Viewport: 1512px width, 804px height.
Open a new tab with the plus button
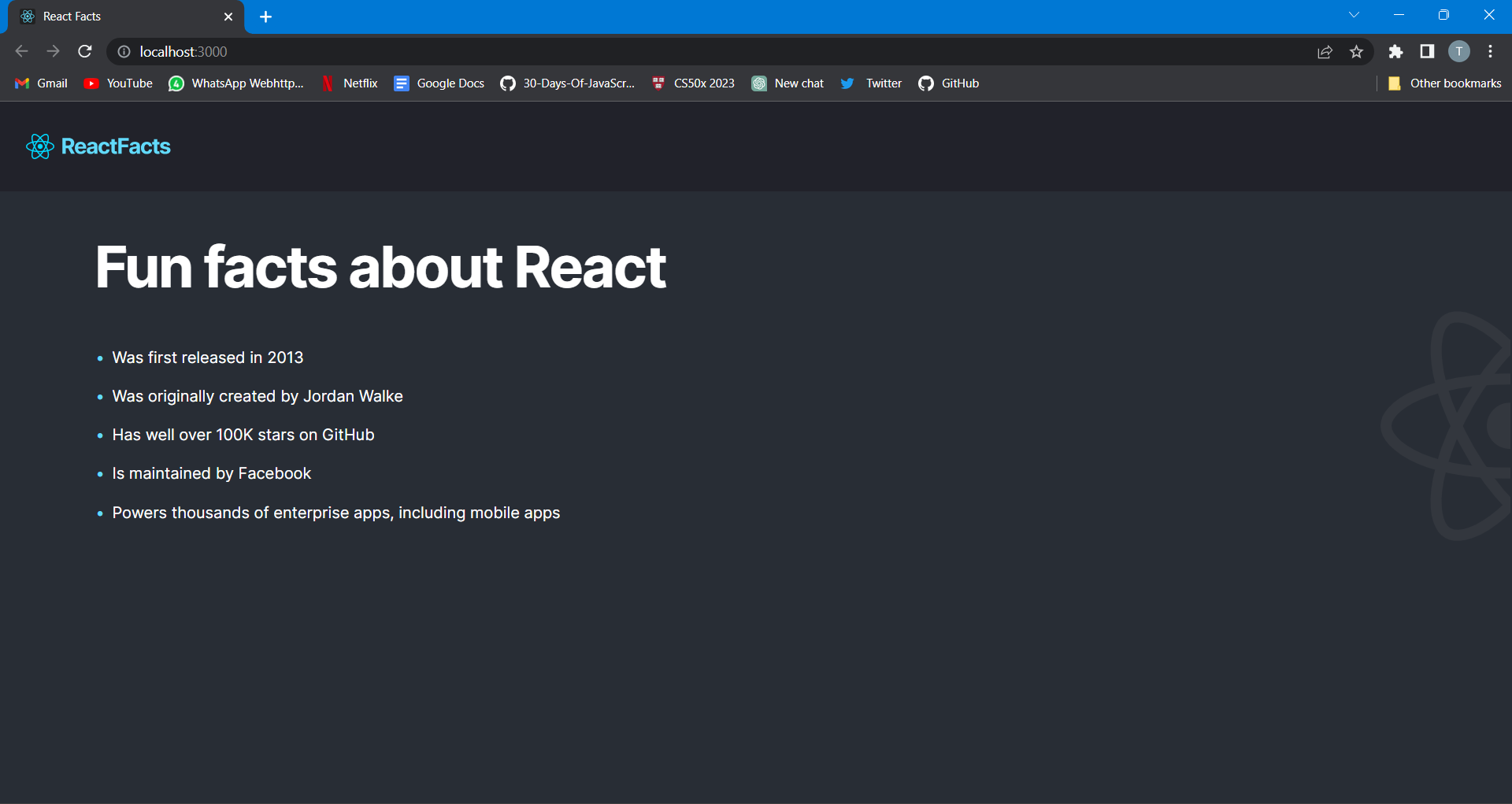[265, 16]
